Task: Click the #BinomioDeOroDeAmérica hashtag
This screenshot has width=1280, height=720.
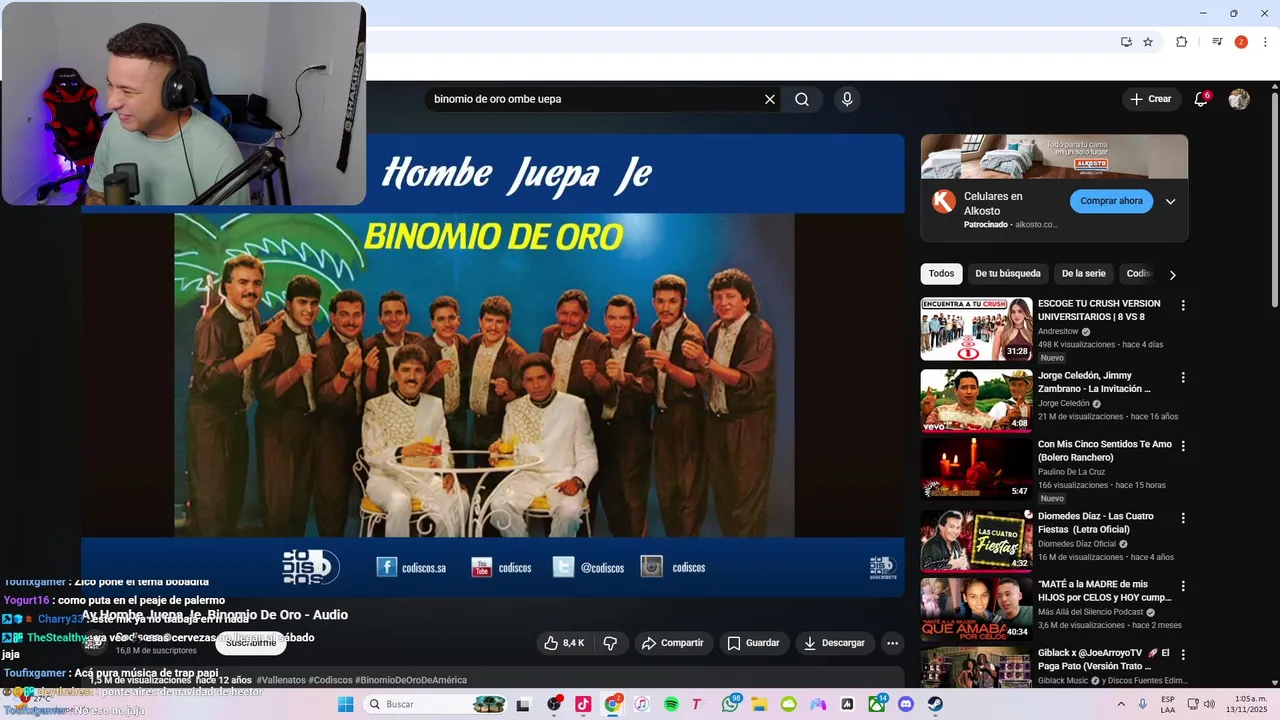Action: coord(410,680)
